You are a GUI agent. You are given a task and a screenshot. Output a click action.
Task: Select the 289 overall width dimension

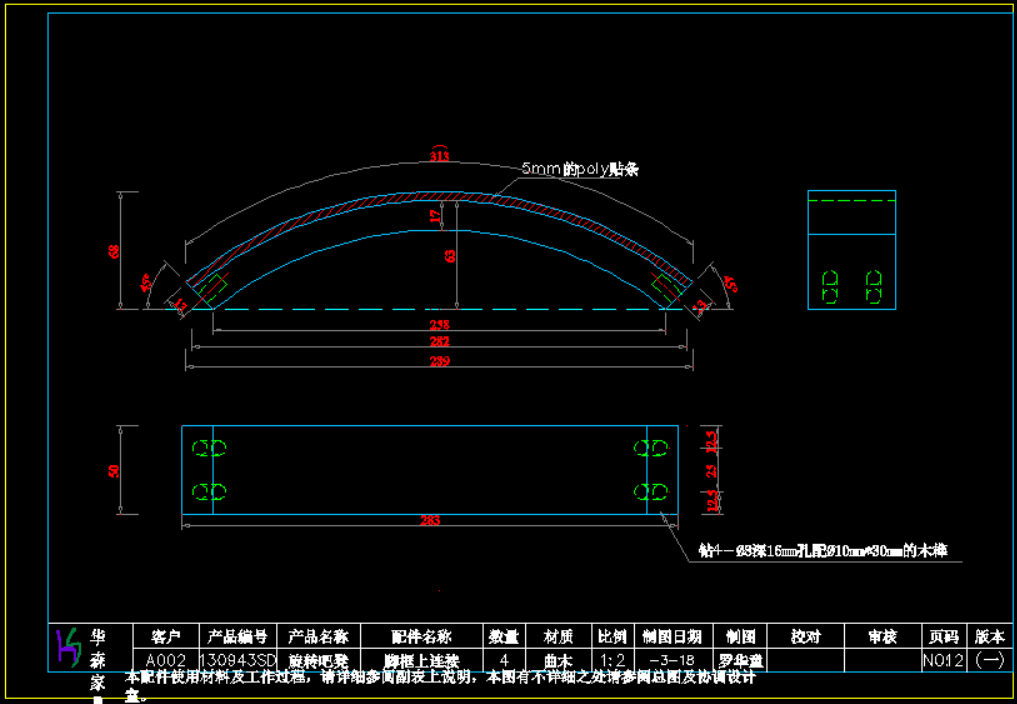pos(439,361)
